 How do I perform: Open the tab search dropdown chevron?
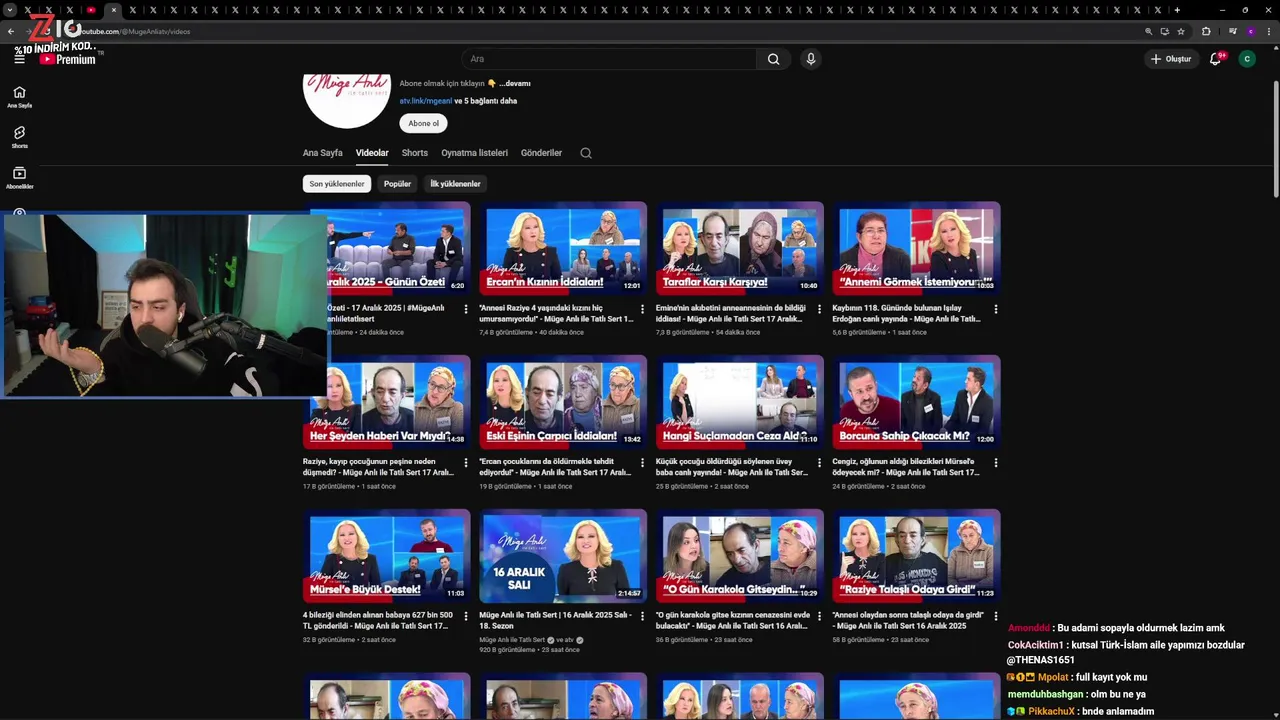tap(9, 10)
